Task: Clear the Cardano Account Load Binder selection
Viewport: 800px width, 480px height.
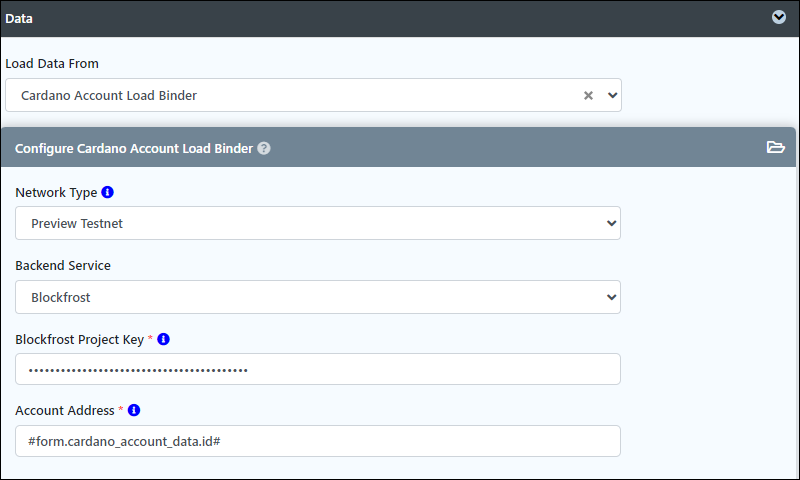Action: [x=588, y=95]
